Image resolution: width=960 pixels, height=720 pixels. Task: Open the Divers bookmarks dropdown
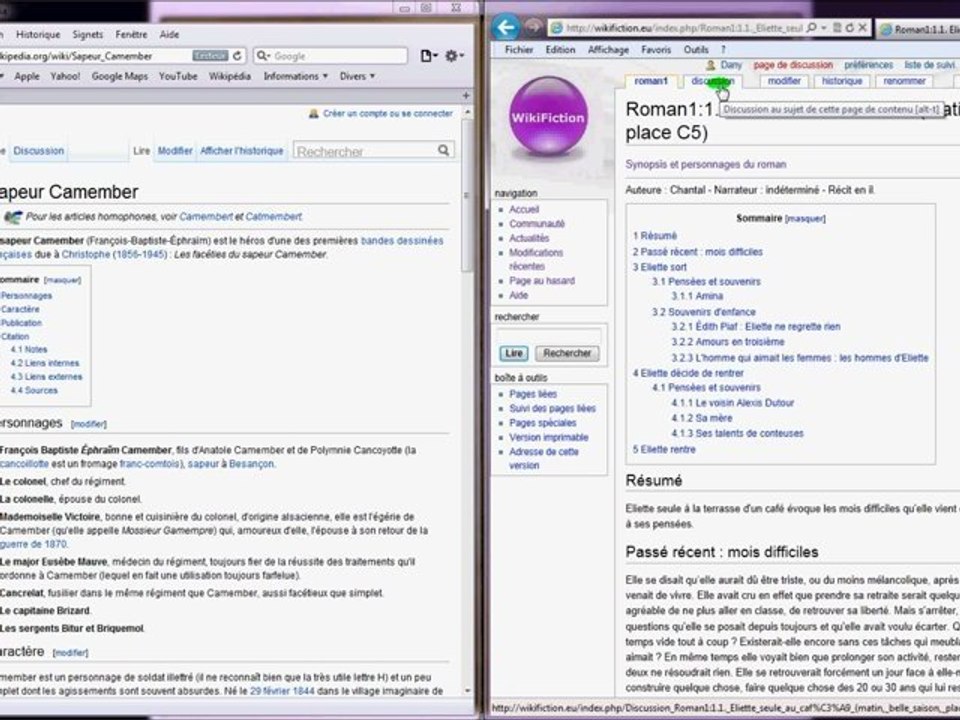(x=357, y=76)
